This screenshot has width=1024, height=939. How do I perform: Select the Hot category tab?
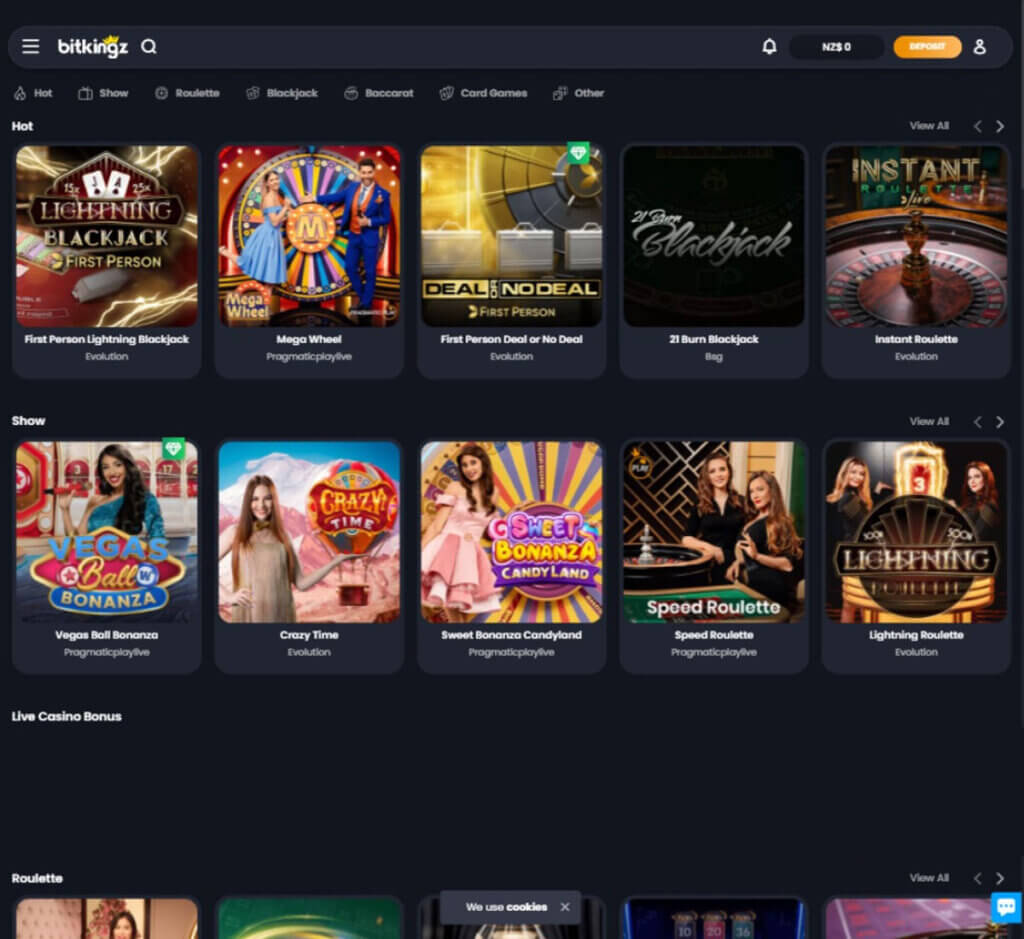[33, 93]
